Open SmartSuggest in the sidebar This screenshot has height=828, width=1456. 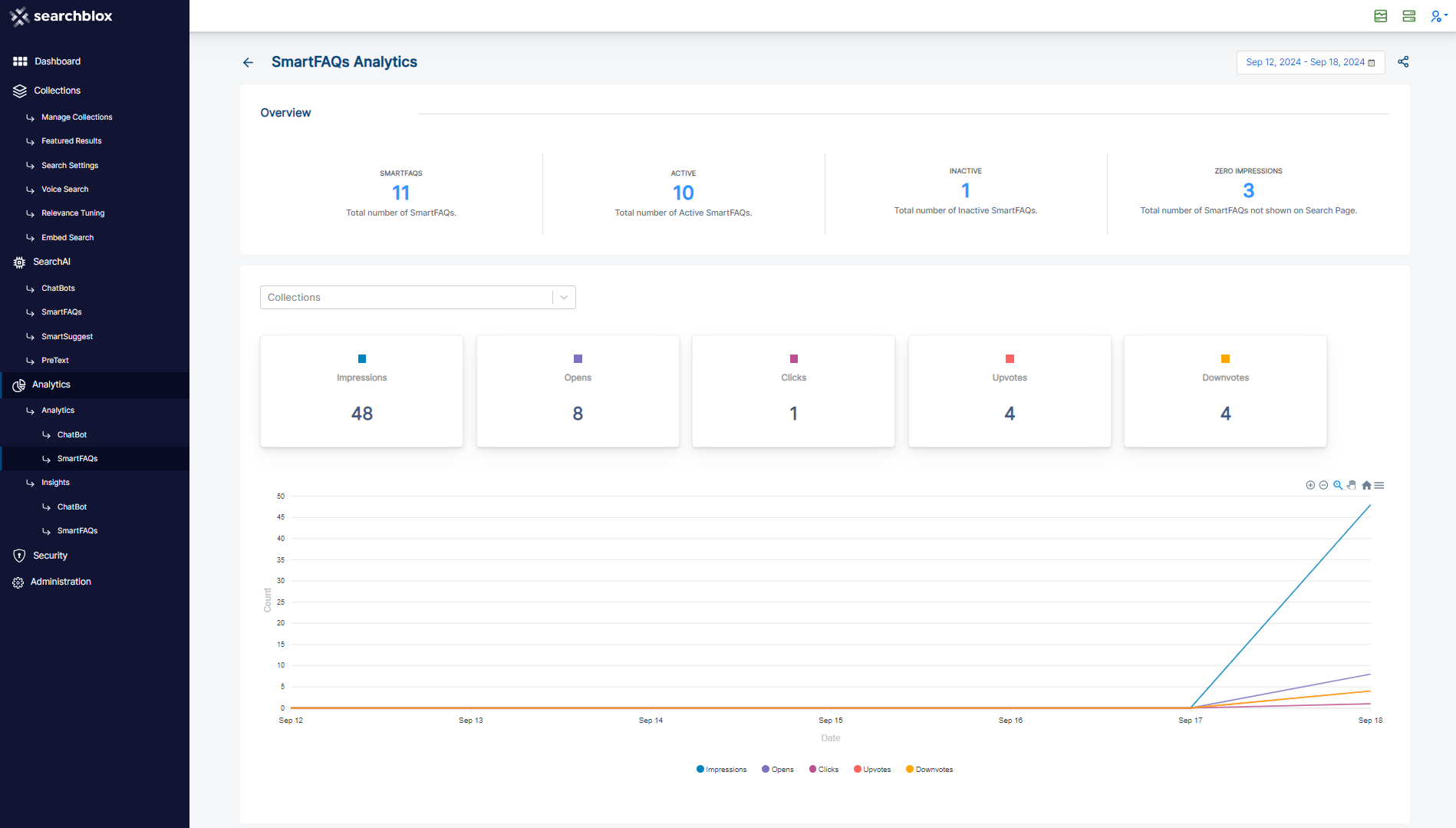coord(67,337)
